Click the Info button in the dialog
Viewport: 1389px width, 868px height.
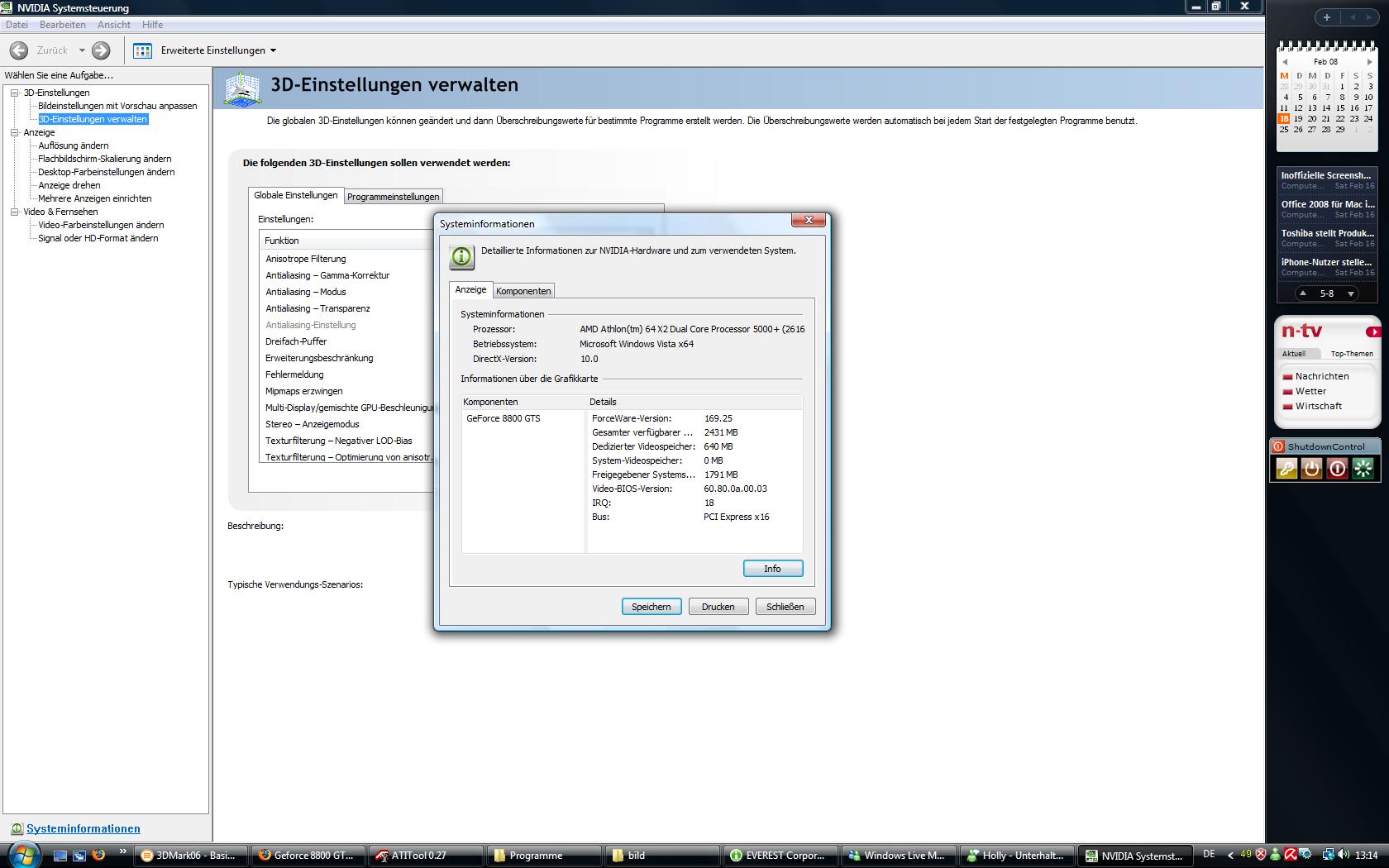[x=773, y=569]
